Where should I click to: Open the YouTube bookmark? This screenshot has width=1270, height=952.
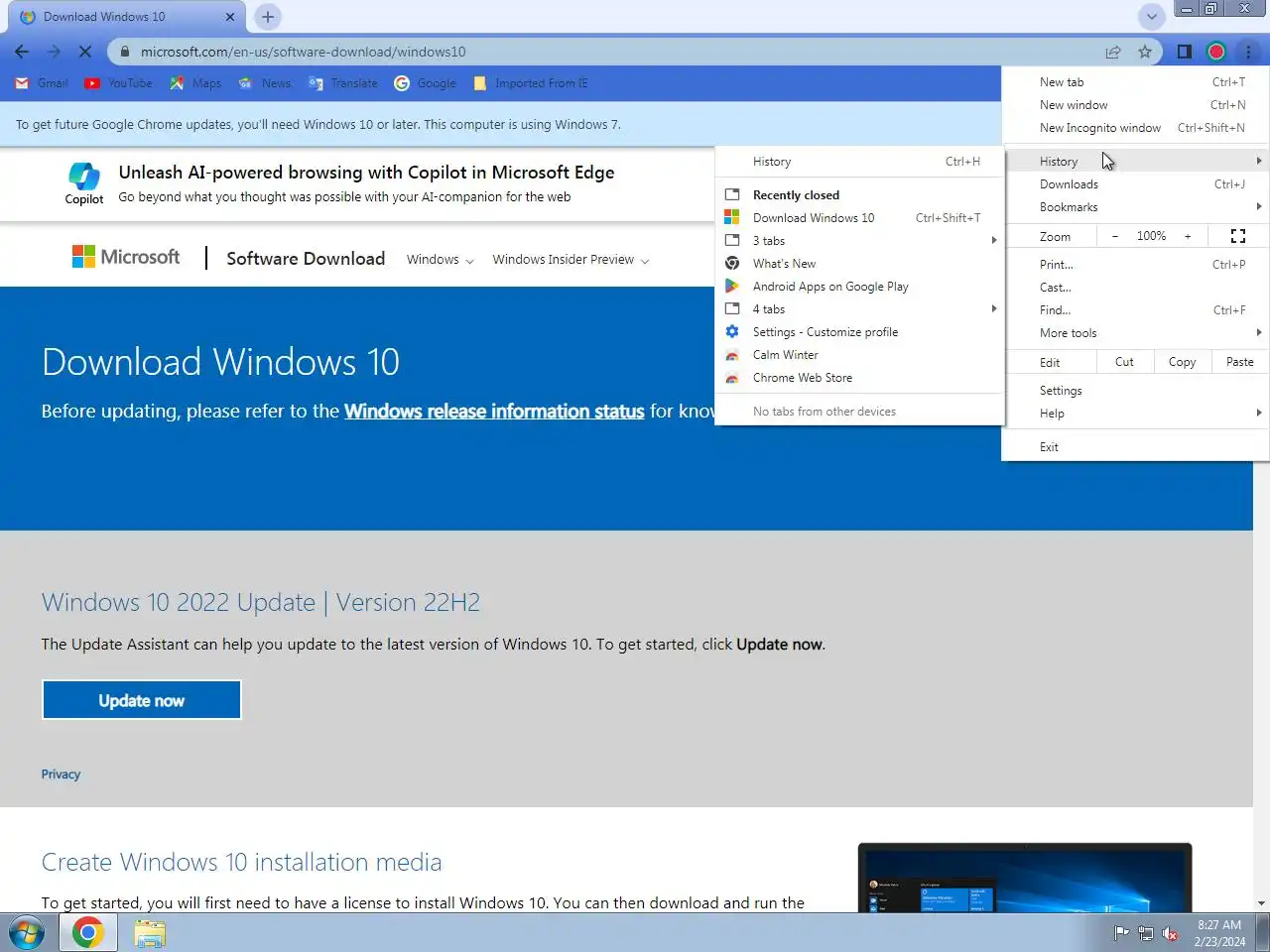(x=118, y=83)
